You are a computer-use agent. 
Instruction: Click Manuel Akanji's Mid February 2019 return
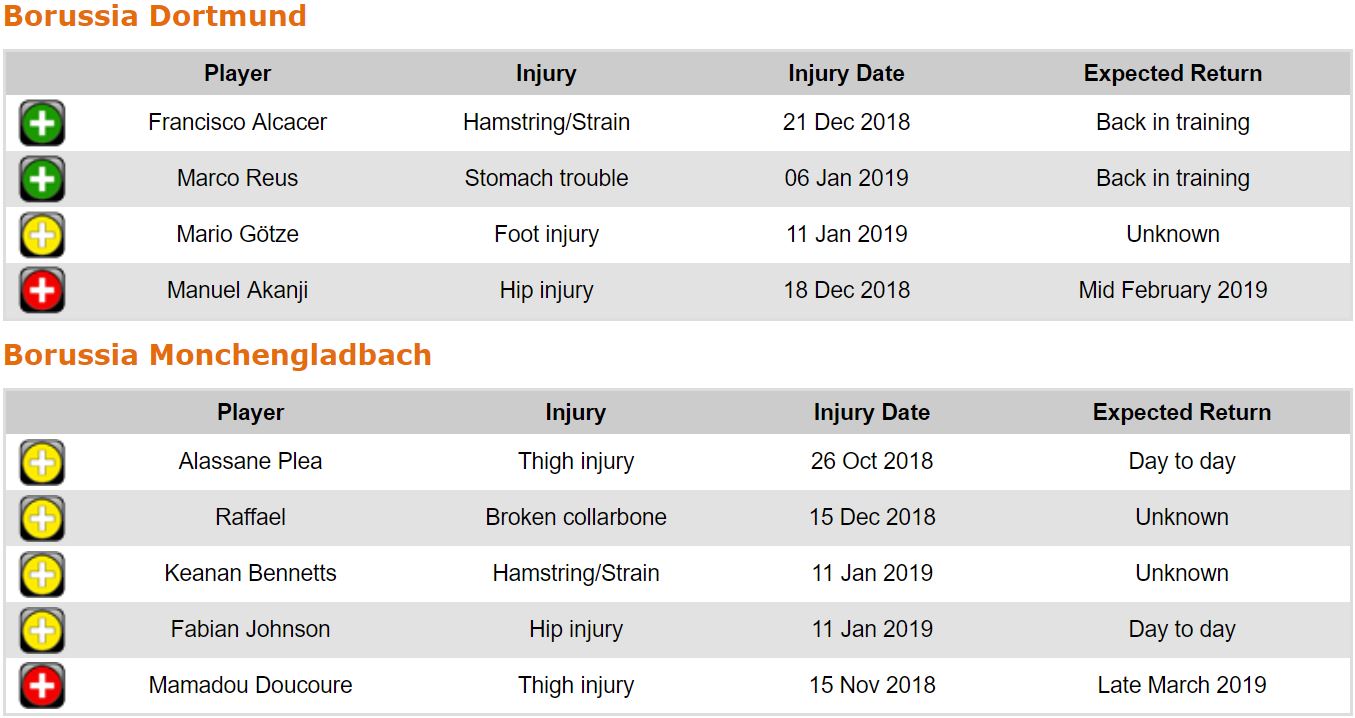[x=1172, y=290]
